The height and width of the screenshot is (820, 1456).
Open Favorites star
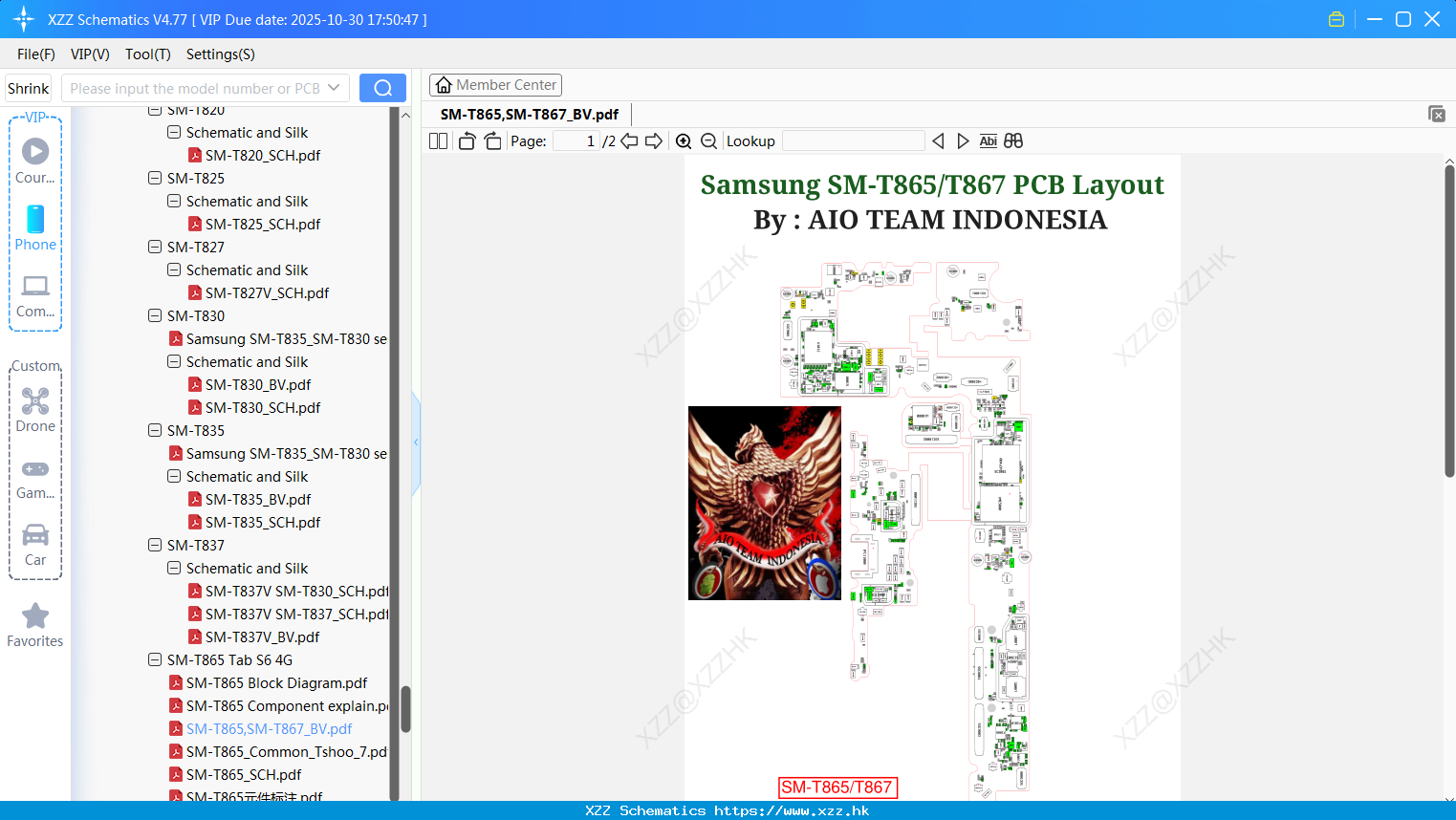[x=35, y=625]
